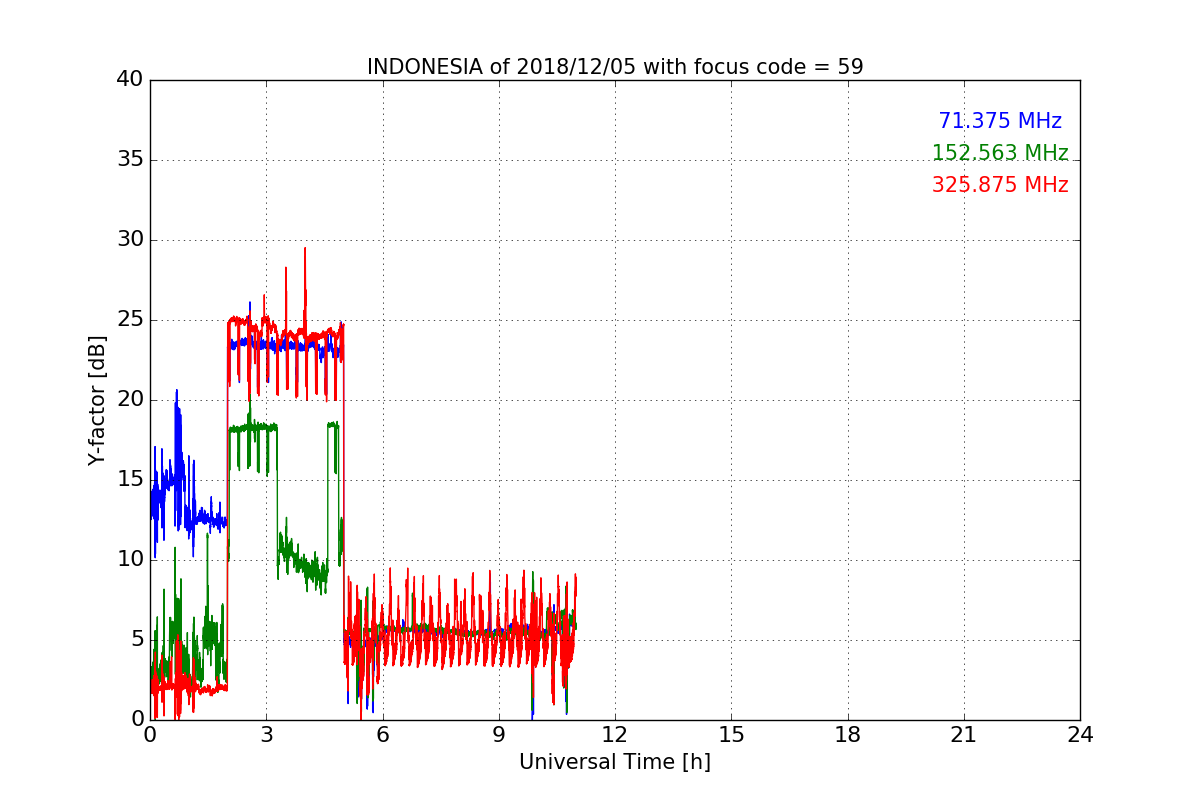The width and height of the screenshot is (1200, 800).
Task: Click y-axis tick value 5
Action: click(137, 640)
